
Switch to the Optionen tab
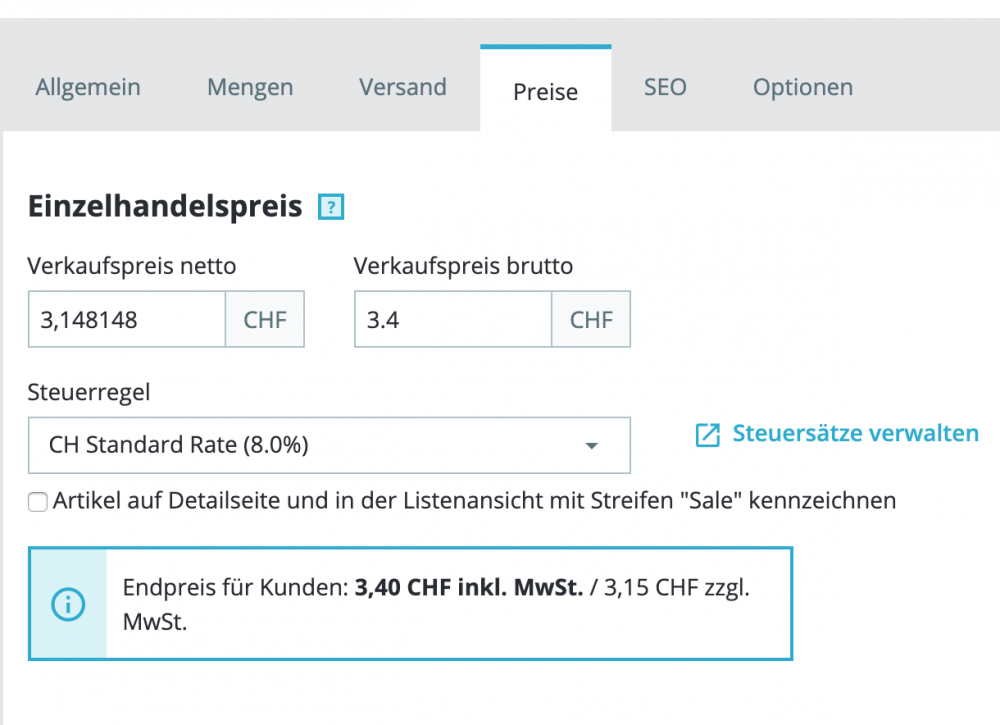coord(803,88)
